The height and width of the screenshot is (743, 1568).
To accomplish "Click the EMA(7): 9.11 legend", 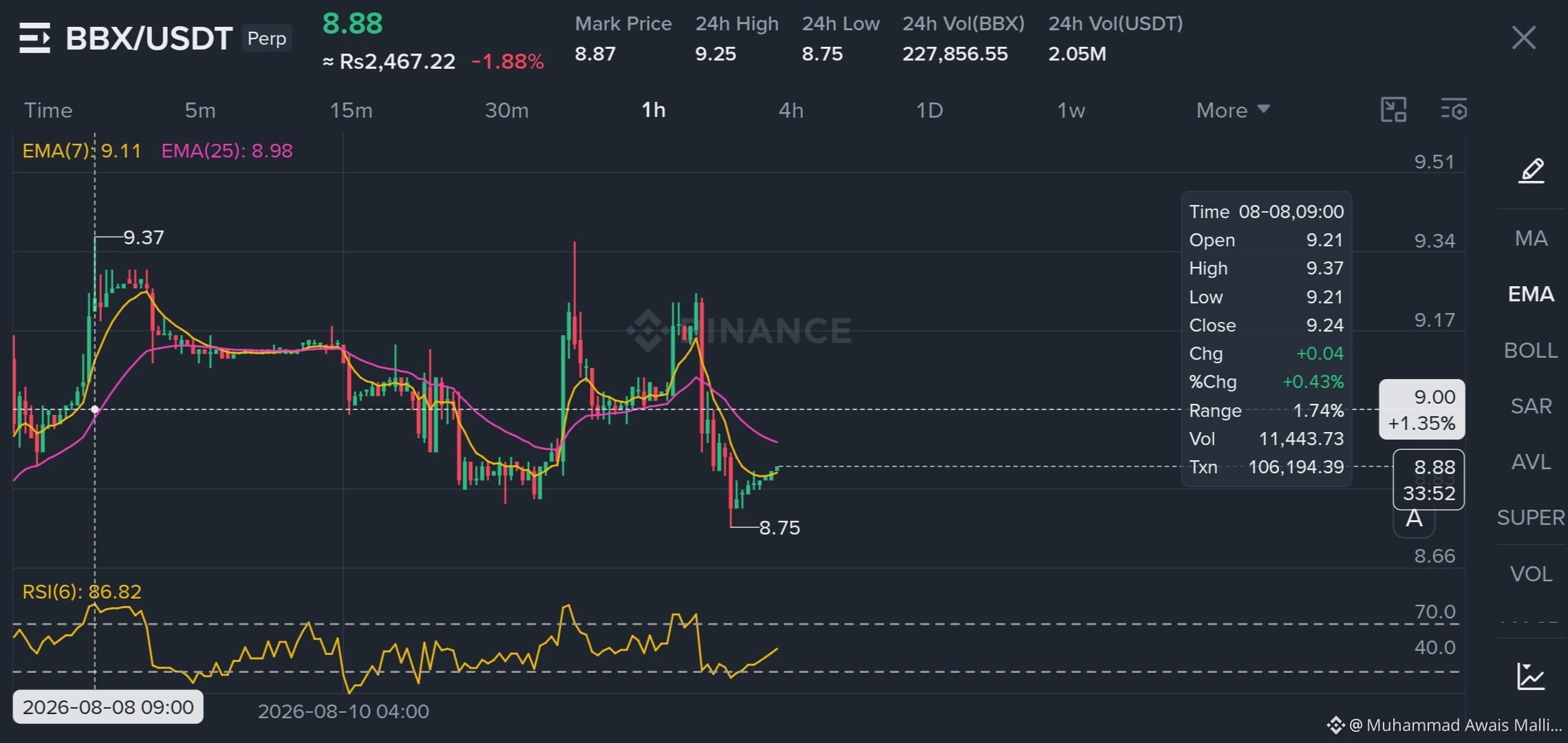I will [x=82, y=151].
